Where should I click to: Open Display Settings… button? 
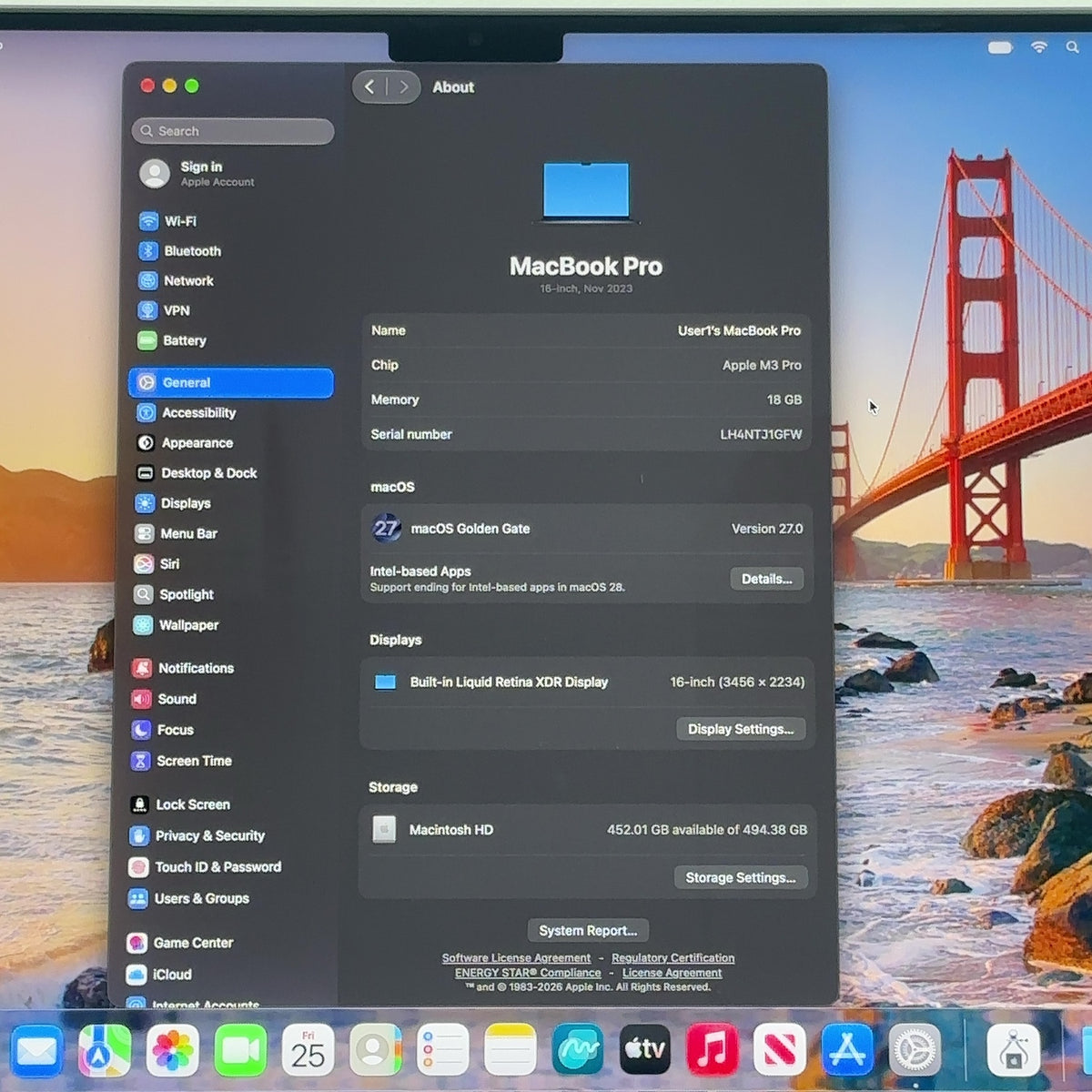coord(741,729)
